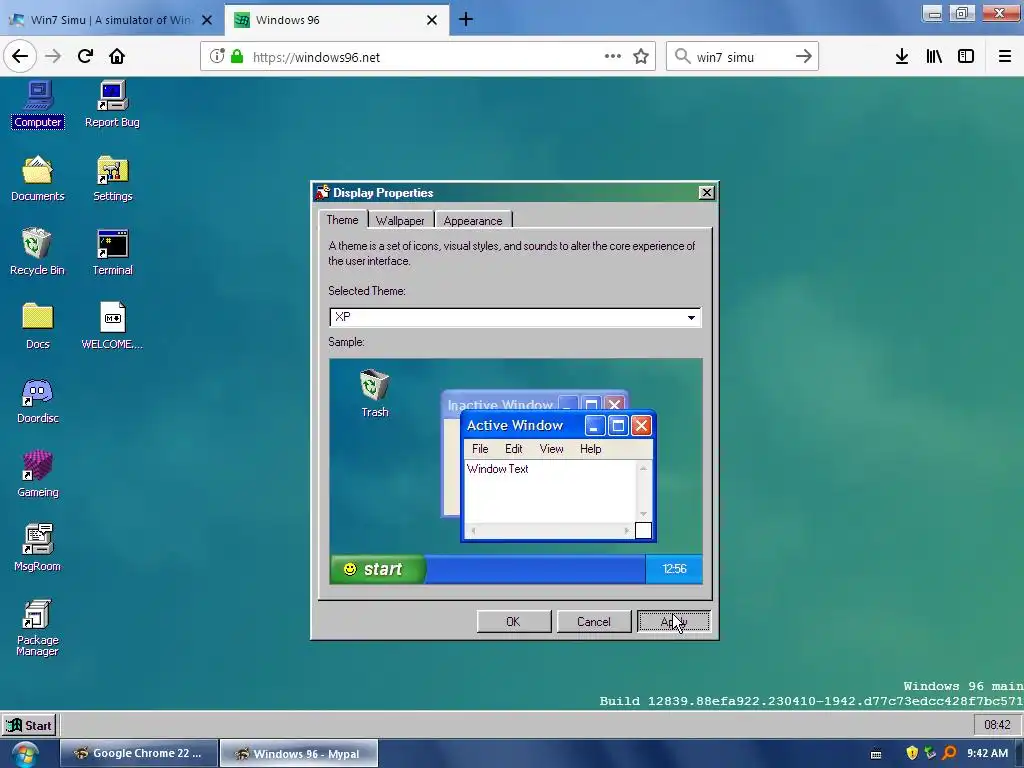Viewport: 1024px width, 768px height.
Task: Open the page actions three-dot menu
Action: [613, 56]
